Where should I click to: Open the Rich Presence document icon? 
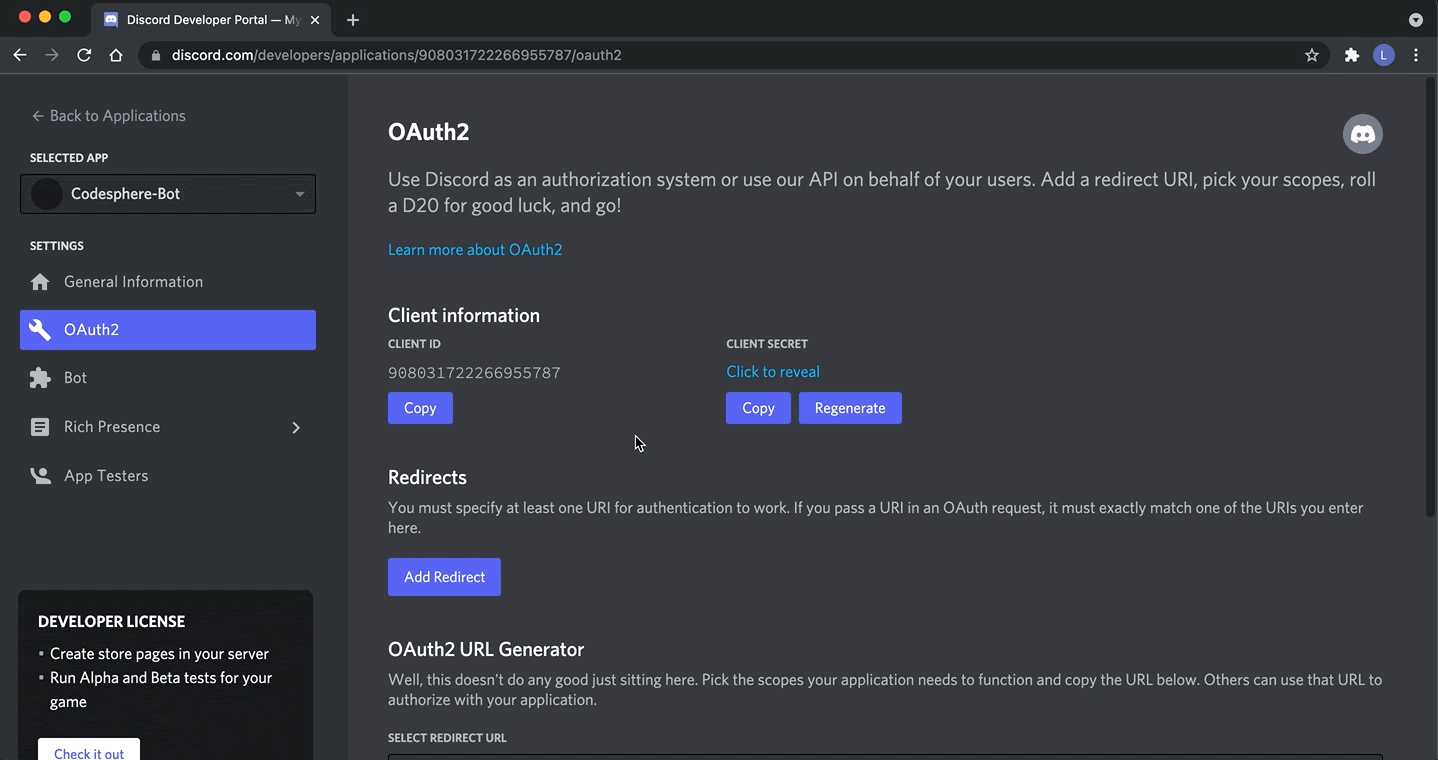(x=40, y=426)
